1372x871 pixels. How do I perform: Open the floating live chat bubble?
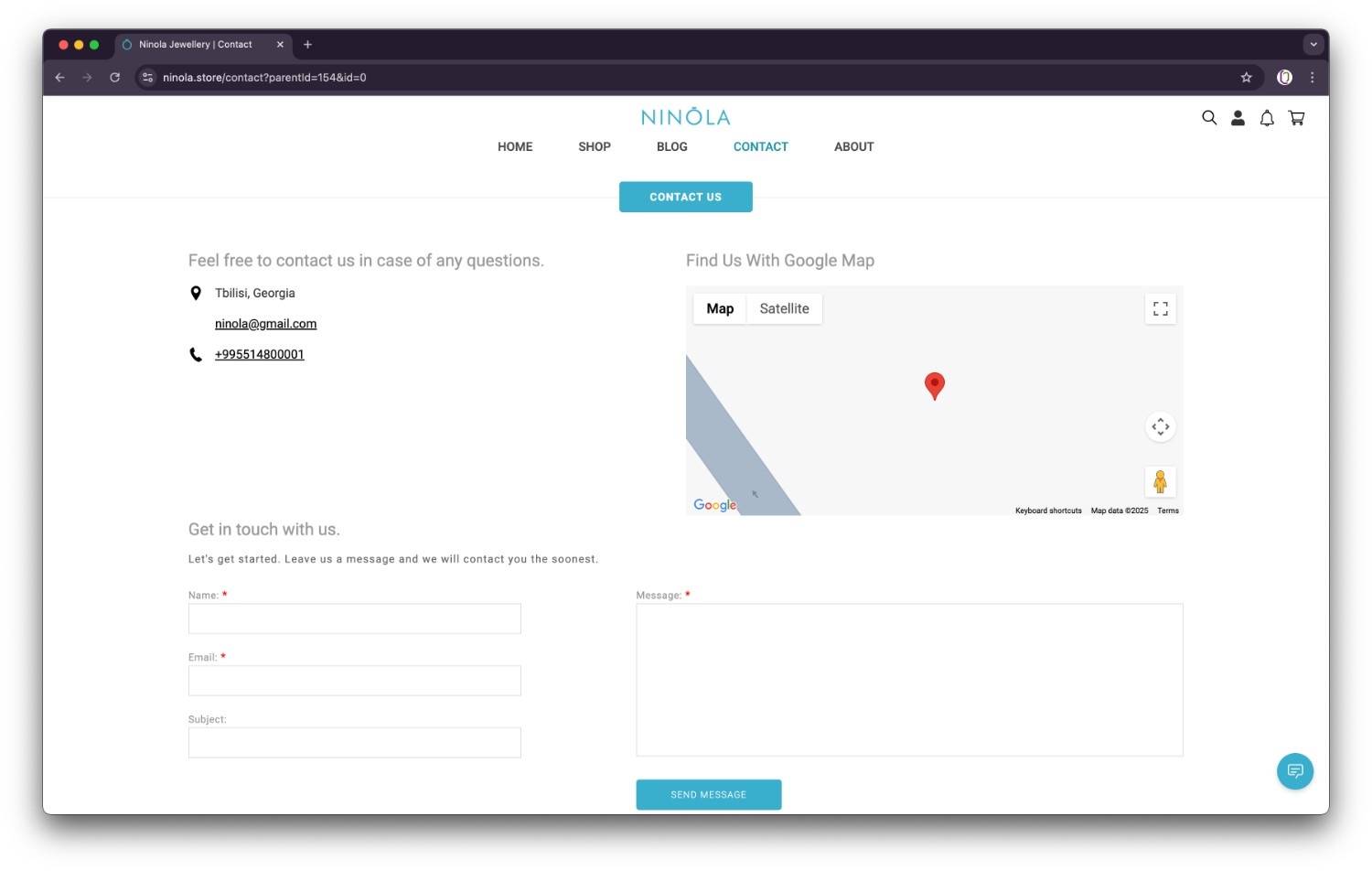point(1294,771)
